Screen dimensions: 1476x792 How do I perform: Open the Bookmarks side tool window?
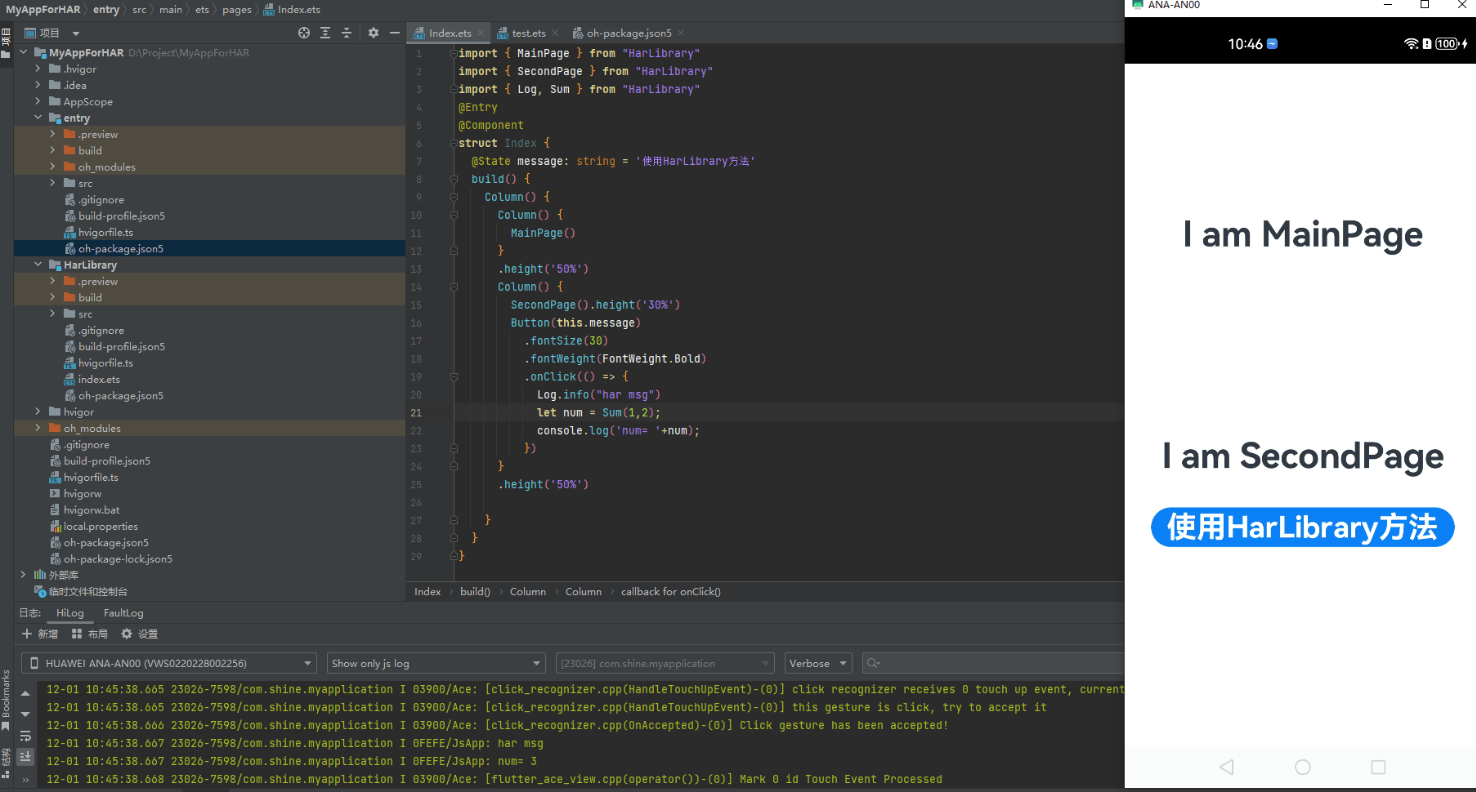click(6, 698)
